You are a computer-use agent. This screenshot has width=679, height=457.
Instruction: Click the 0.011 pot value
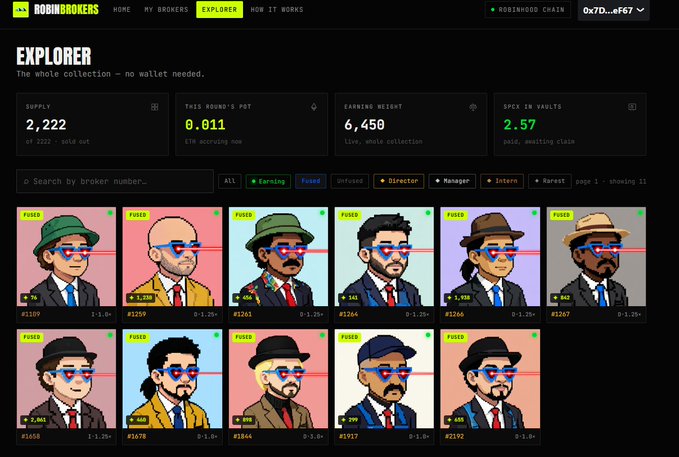[x=205, y=125]
